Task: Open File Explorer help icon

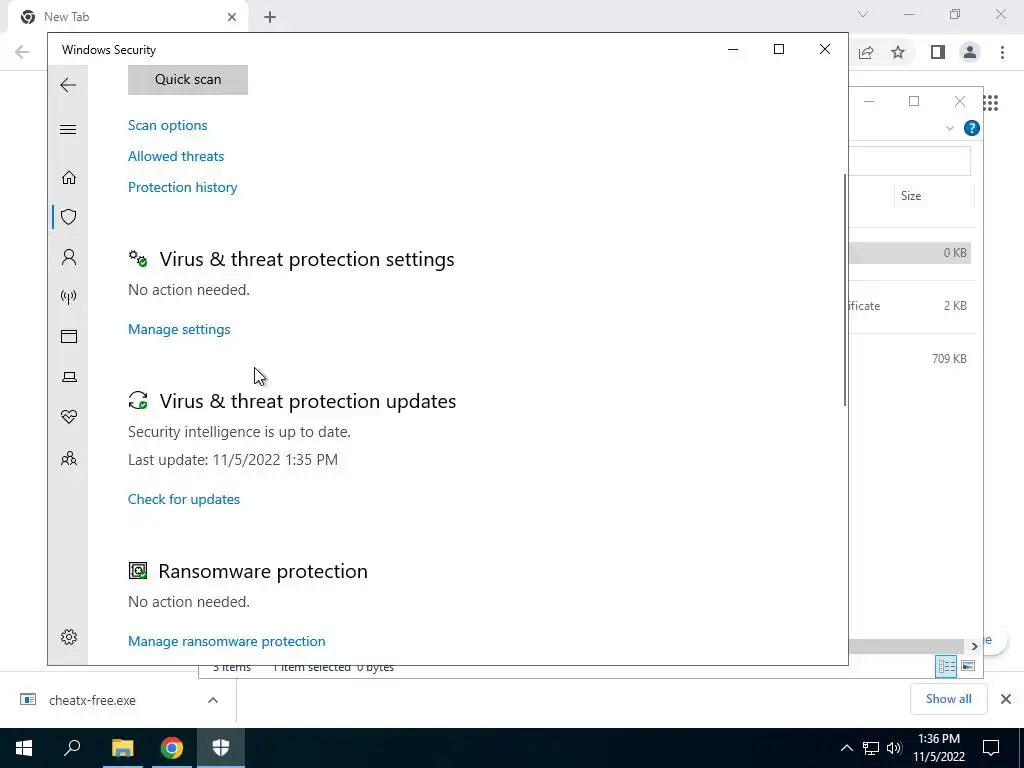Action: 972,128
